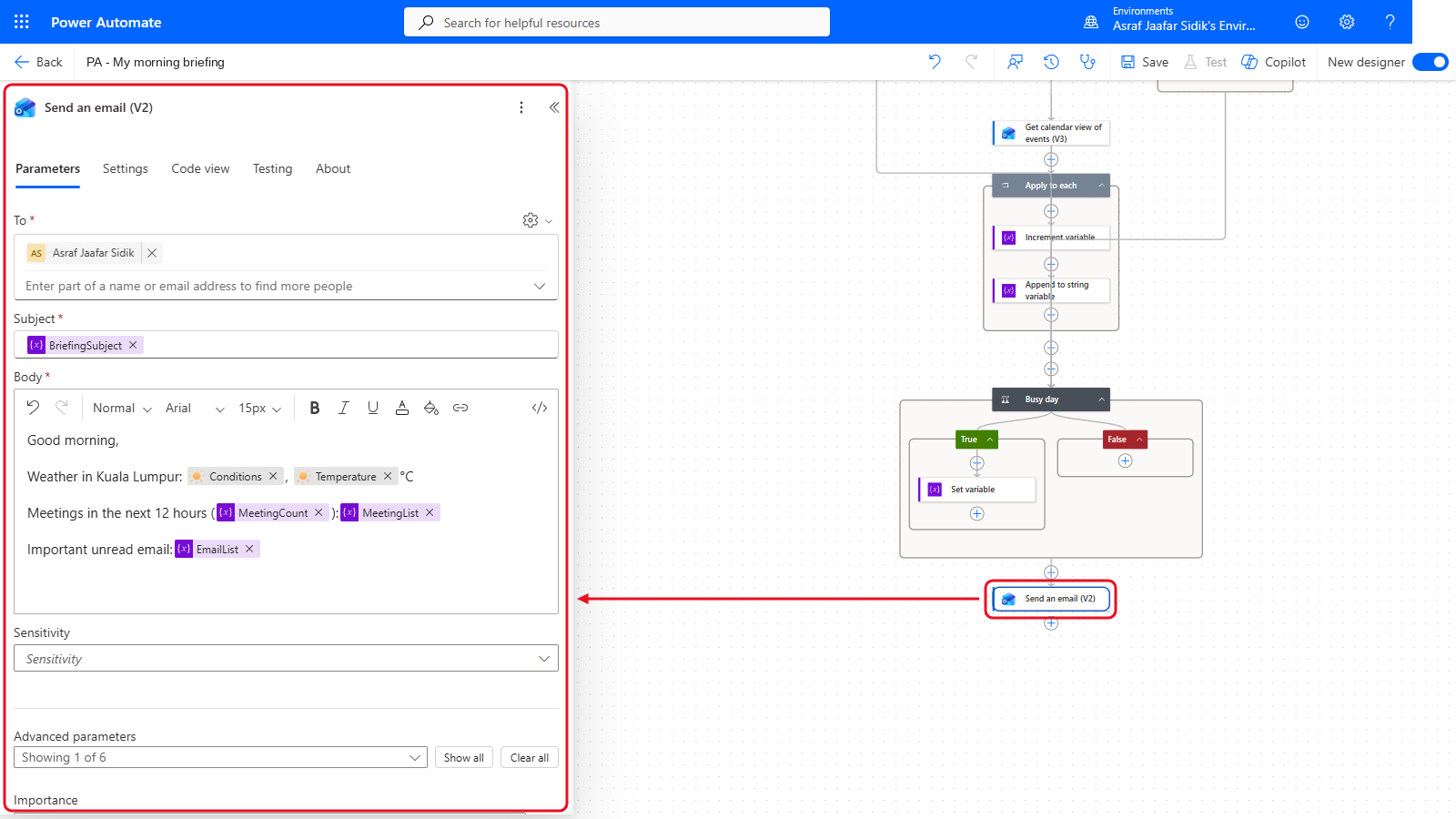1456x819 pixels.
Task: Open the flow version history icon
Action: click(x=1051, y=62)
